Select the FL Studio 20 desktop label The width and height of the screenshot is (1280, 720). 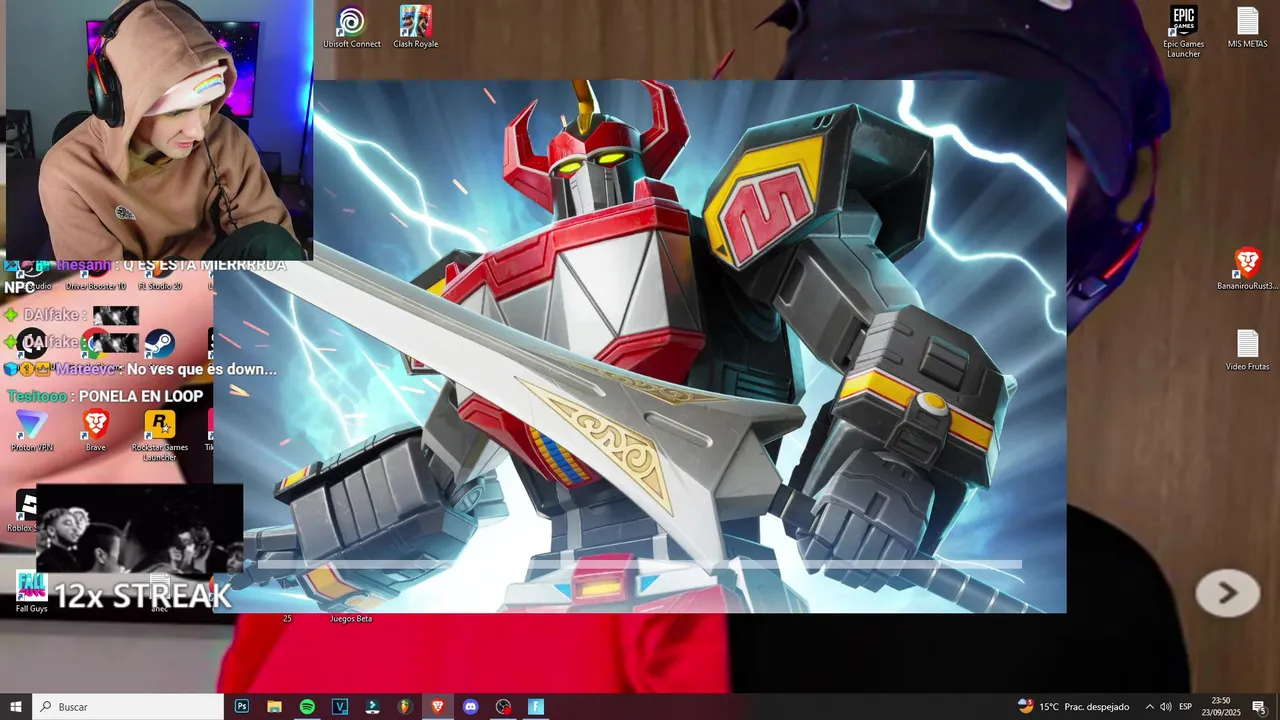click(x=160, y=286)
